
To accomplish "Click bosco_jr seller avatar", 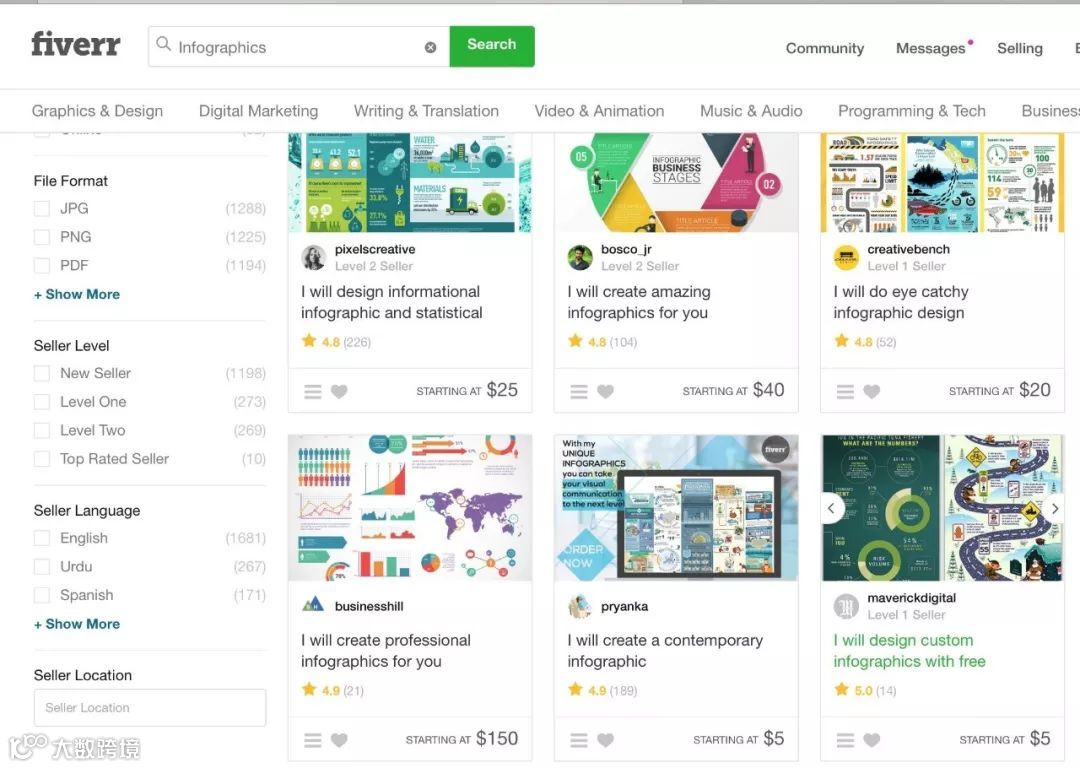I will [580, 258].
